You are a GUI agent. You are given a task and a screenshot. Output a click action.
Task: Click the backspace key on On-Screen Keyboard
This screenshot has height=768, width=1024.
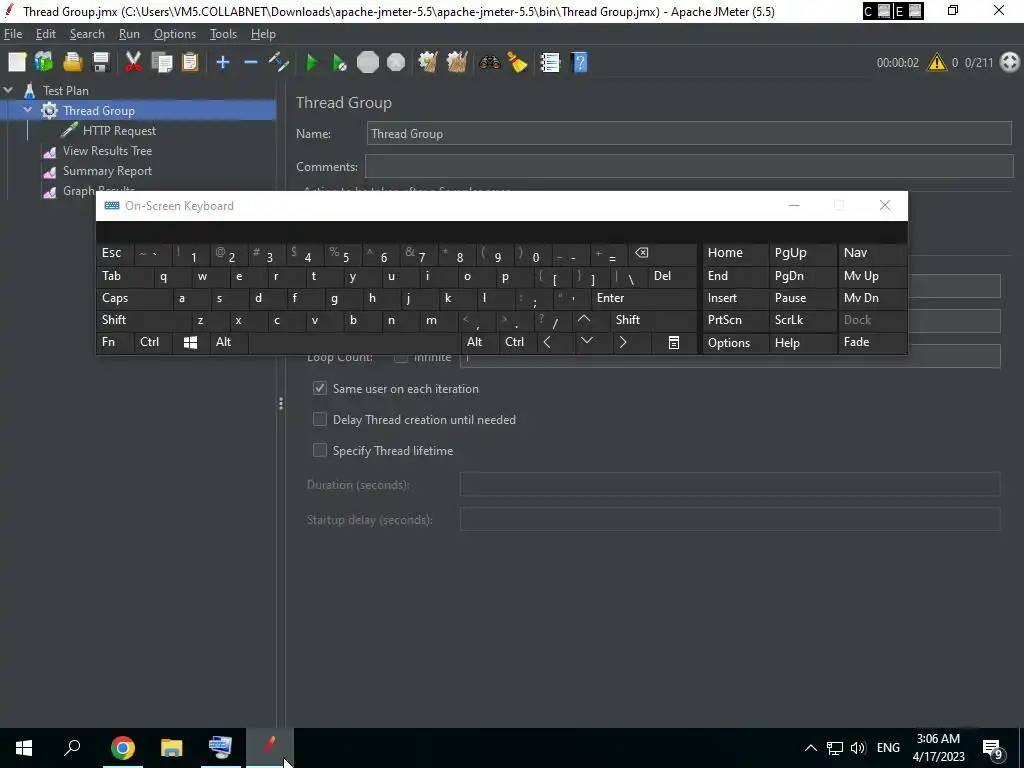(x=662, y=253)
